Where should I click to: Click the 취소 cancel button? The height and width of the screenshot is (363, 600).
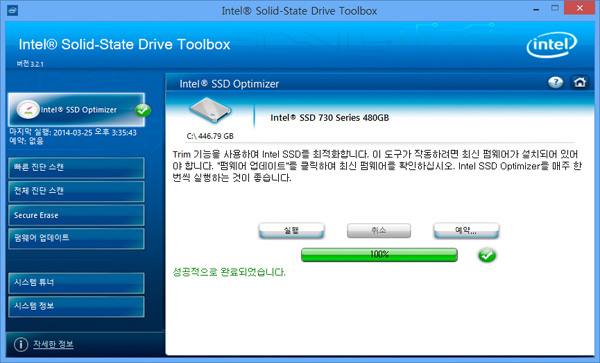pos(379,231)
